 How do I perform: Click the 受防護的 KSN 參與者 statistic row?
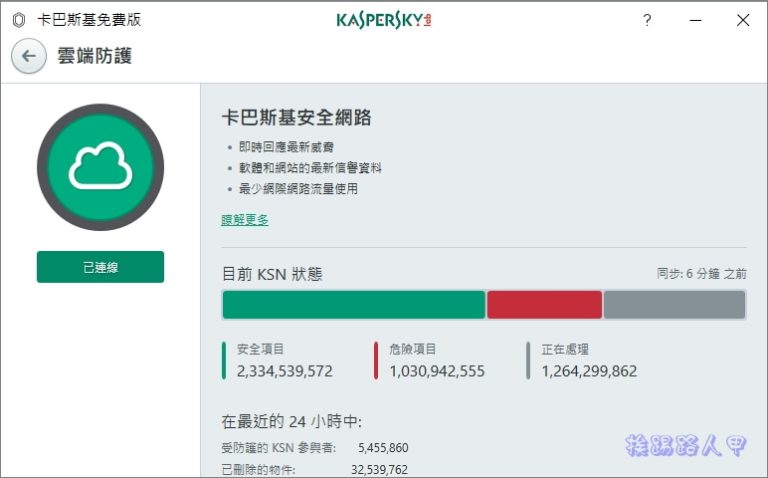pyautogui.click(x=314, y=448)
